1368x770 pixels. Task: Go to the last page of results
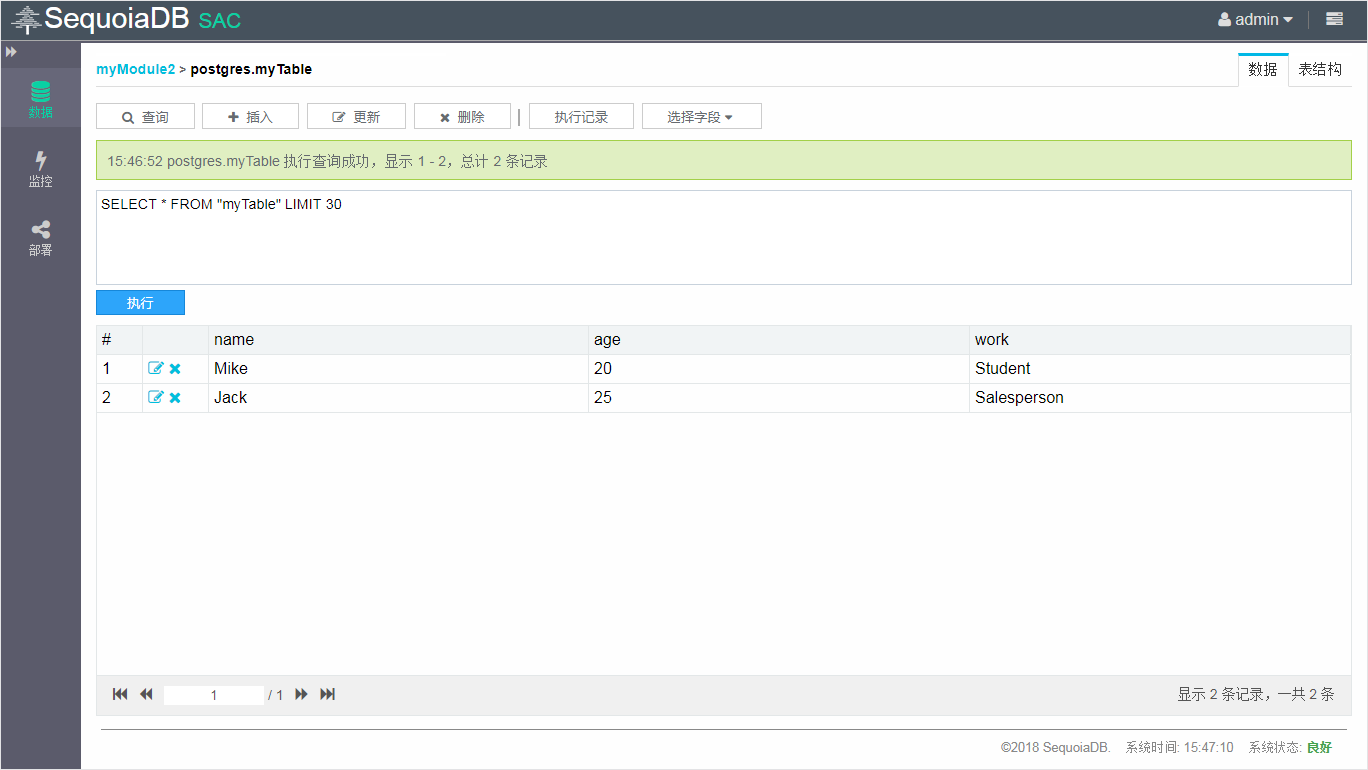[327, 694]
